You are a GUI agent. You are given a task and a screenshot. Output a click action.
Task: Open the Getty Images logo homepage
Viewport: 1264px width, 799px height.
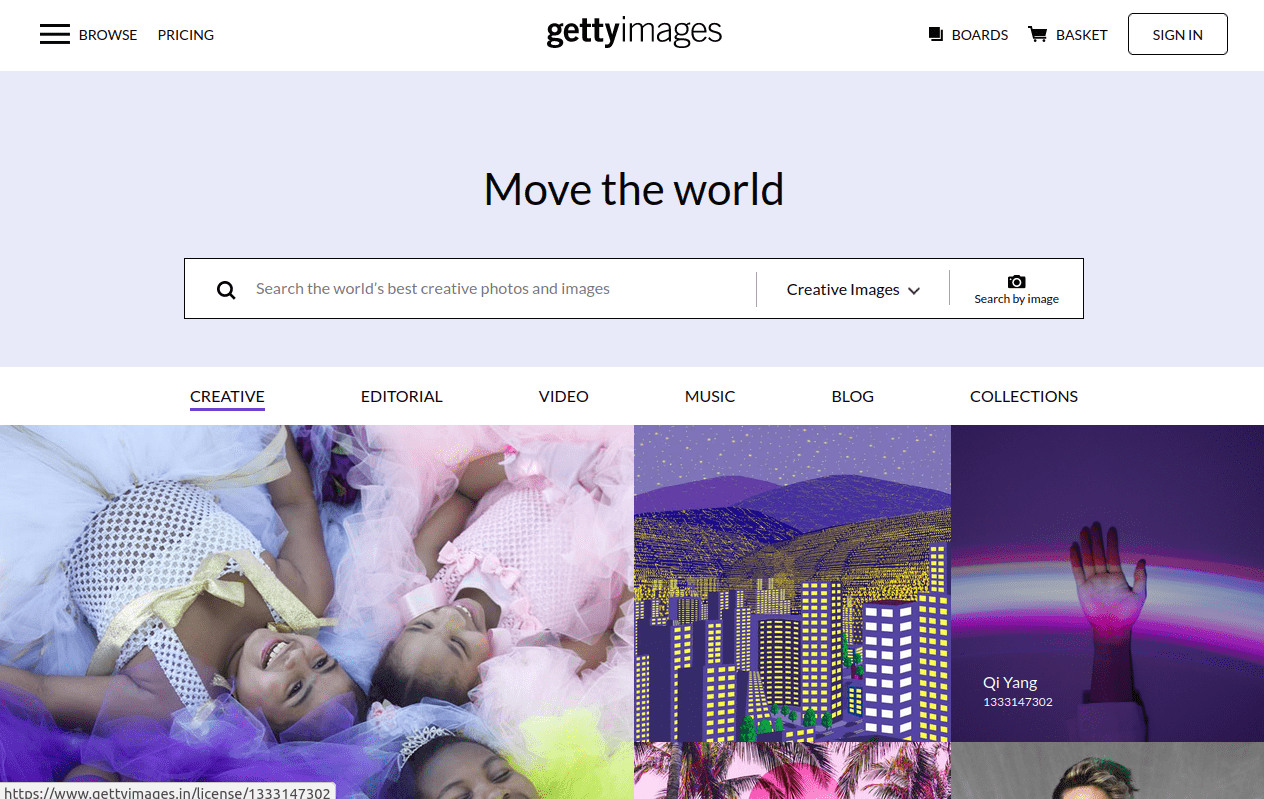pos(634,33)
